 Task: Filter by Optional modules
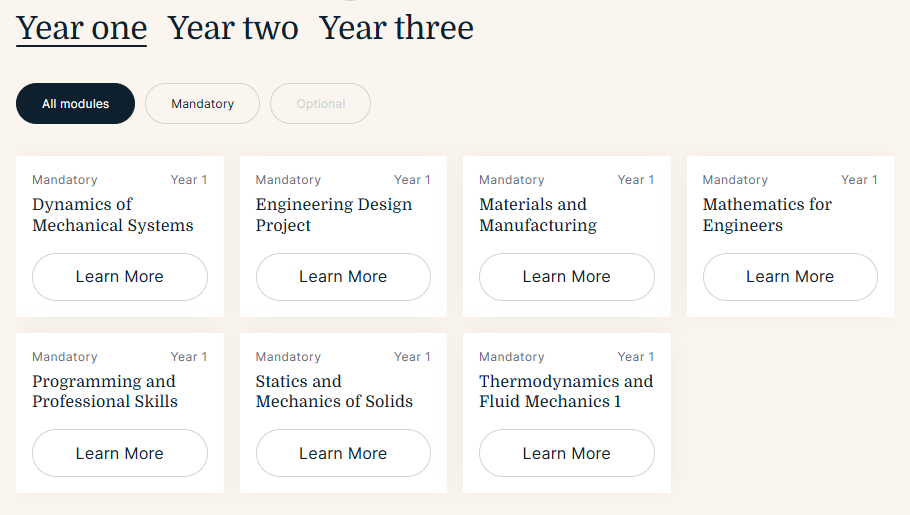320,104
